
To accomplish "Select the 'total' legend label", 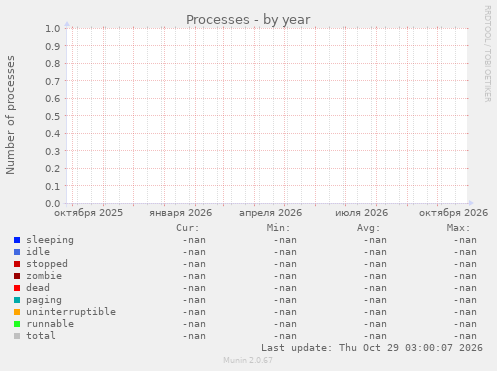I will 41,336.
